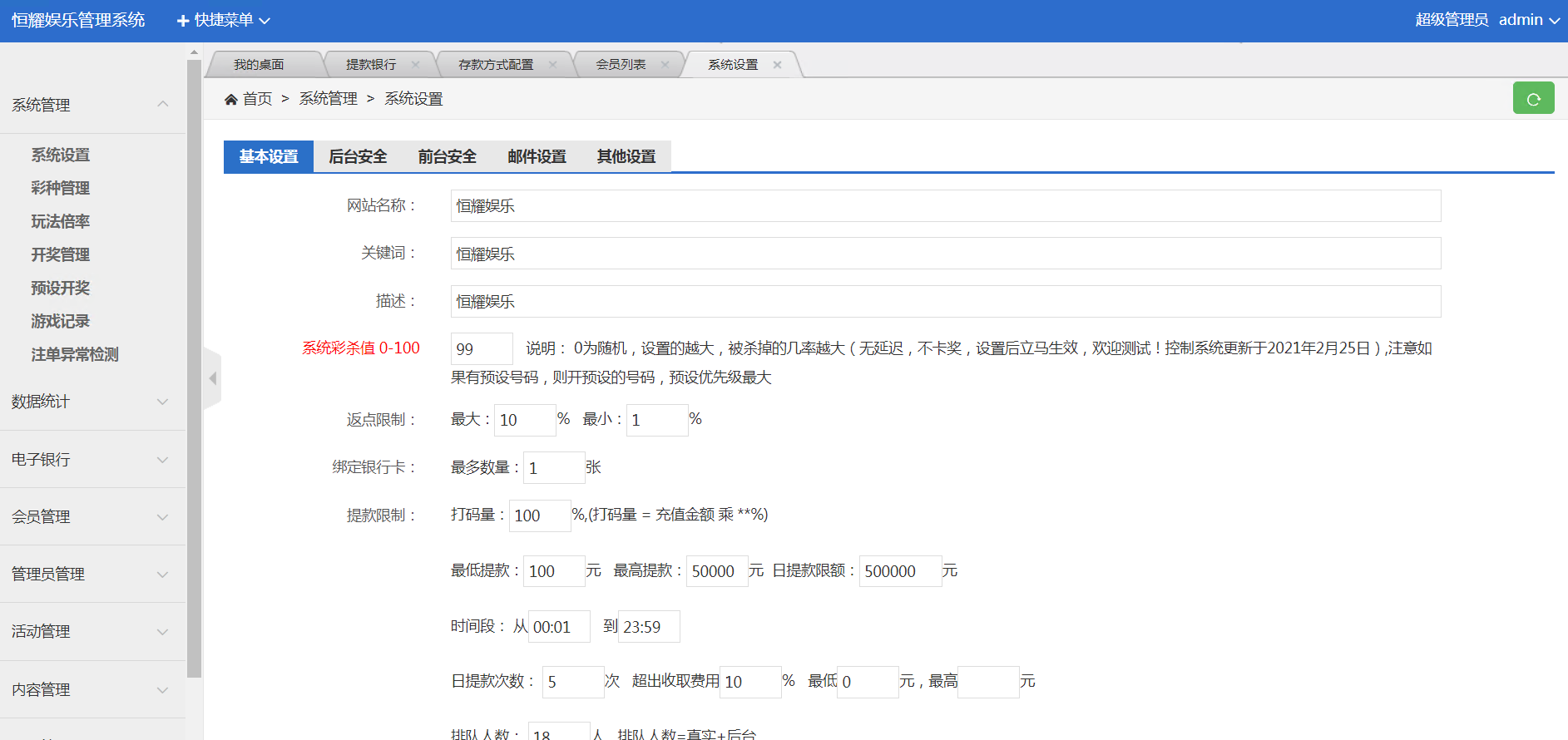
Task: Expand the 会员管理 sidebar section
Action: (x=92, y=517)
